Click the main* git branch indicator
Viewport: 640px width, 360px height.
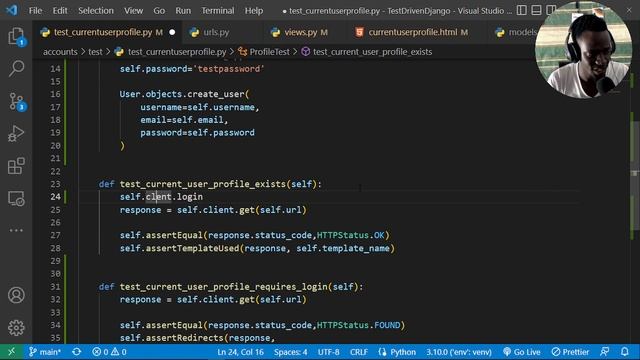[x=45, y=352]
